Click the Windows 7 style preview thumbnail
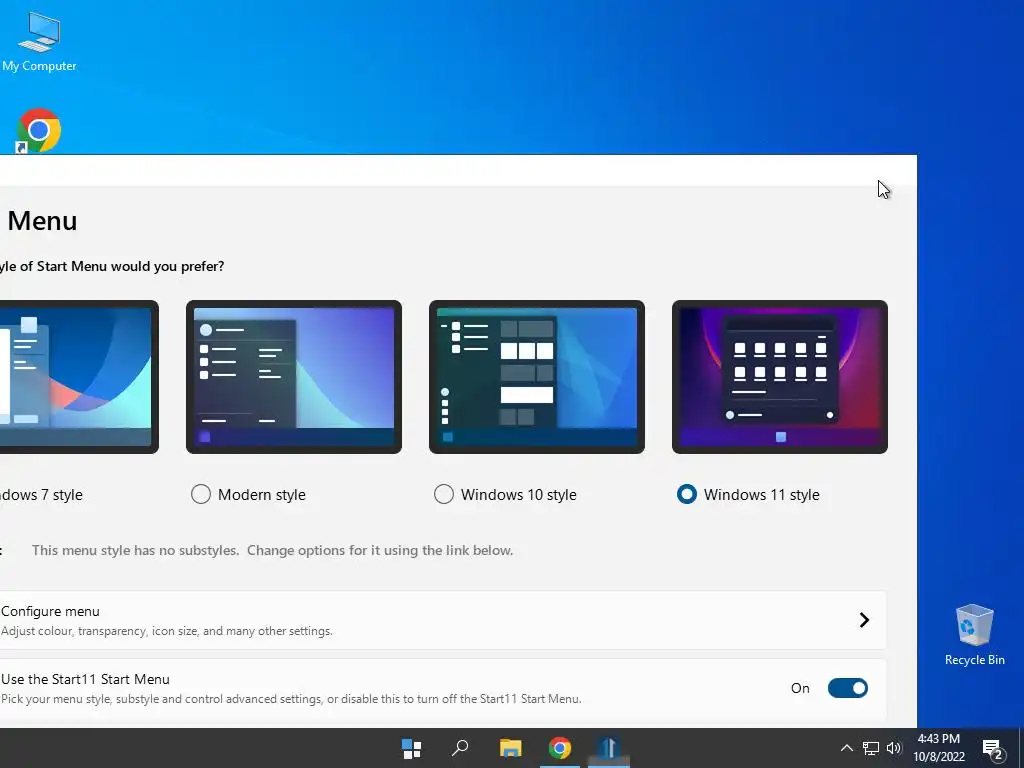Image resolution: width=1024 pixels, height=768 pixels. [x=79, y=377]
